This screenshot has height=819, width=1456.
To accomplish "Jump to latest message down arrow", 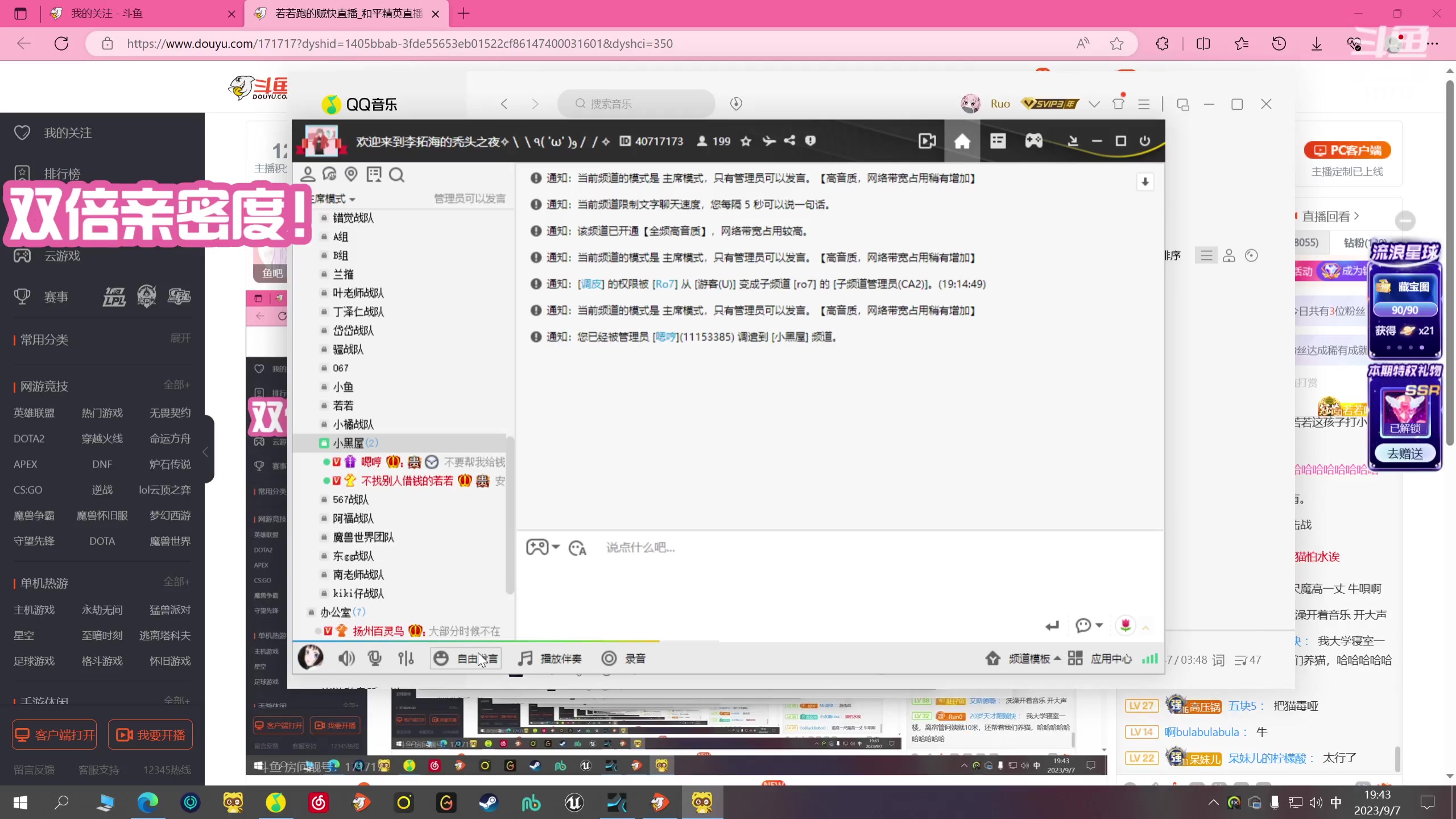I will point(1145,182).
